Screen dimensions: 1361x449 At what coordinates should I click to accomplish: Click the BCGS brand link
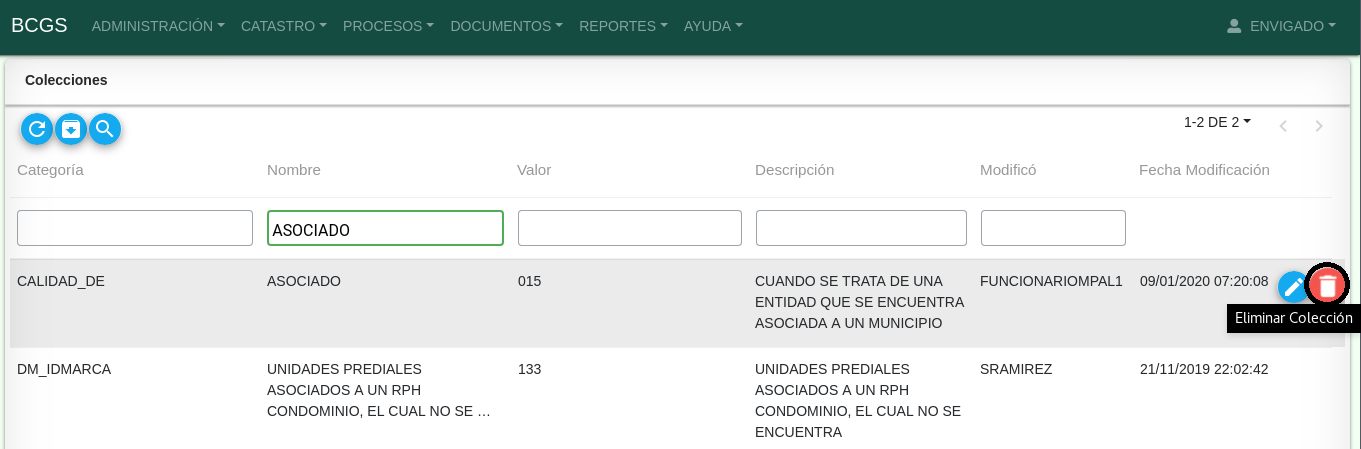[39, 26]
